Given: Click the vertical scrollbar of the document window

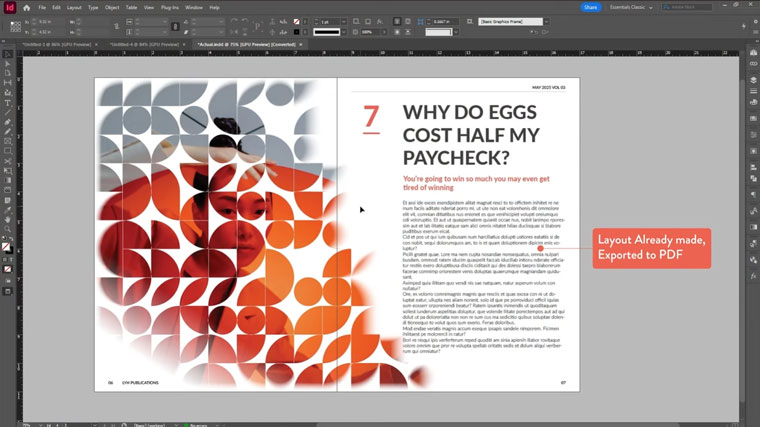Looking at the screenshot, I should 743,240.
